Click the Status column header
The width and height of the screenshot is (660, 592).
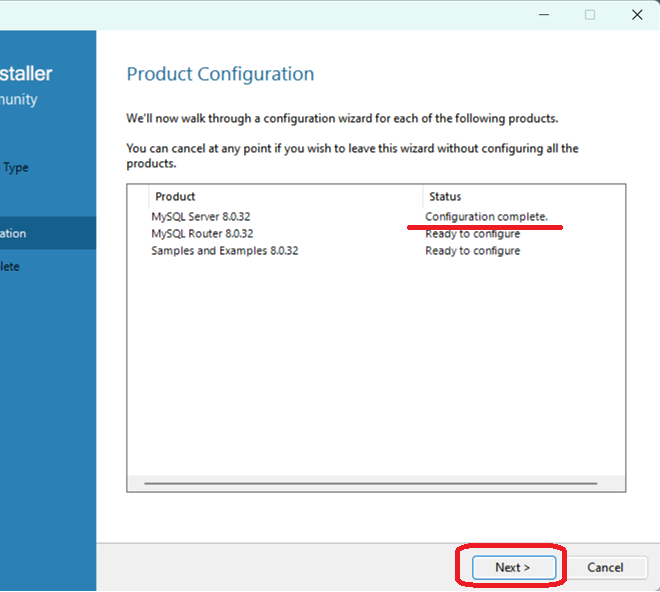pos(524,197)
